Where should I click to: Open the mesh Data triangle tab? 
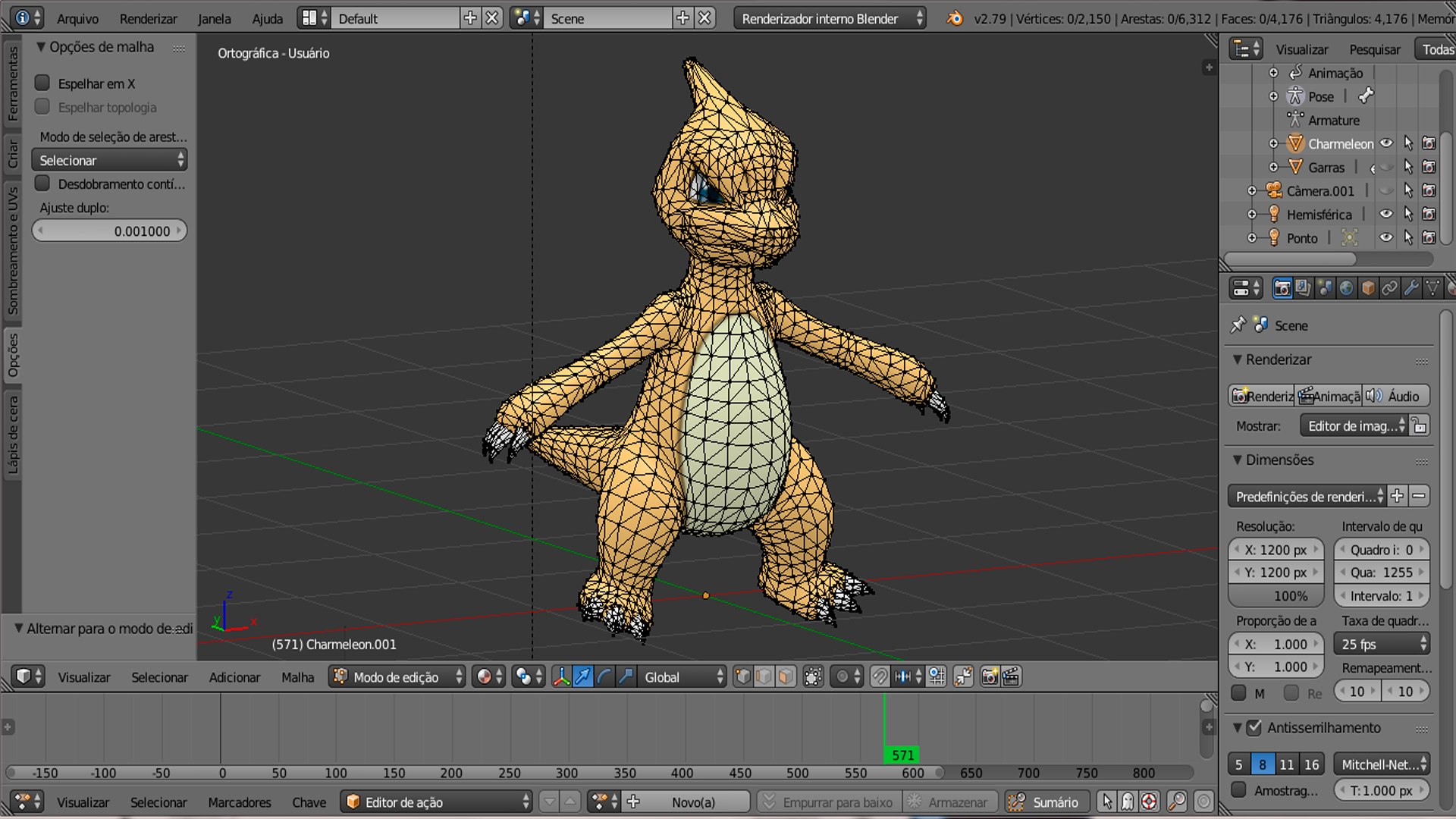pyautogui.click(x=1432, y=288)
